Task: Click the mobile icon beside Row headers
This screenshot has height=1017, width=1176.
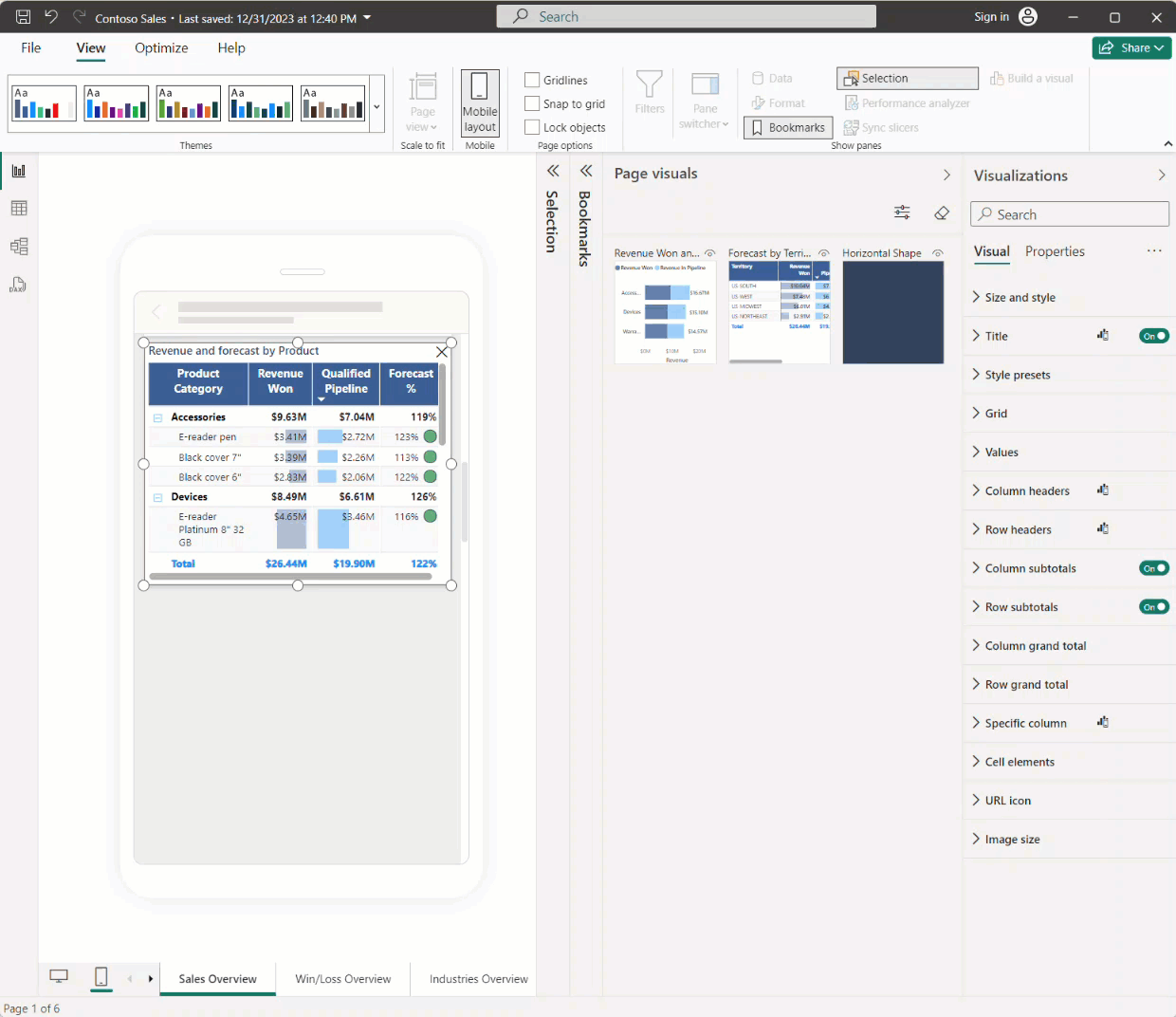Action: [1103, 529]
